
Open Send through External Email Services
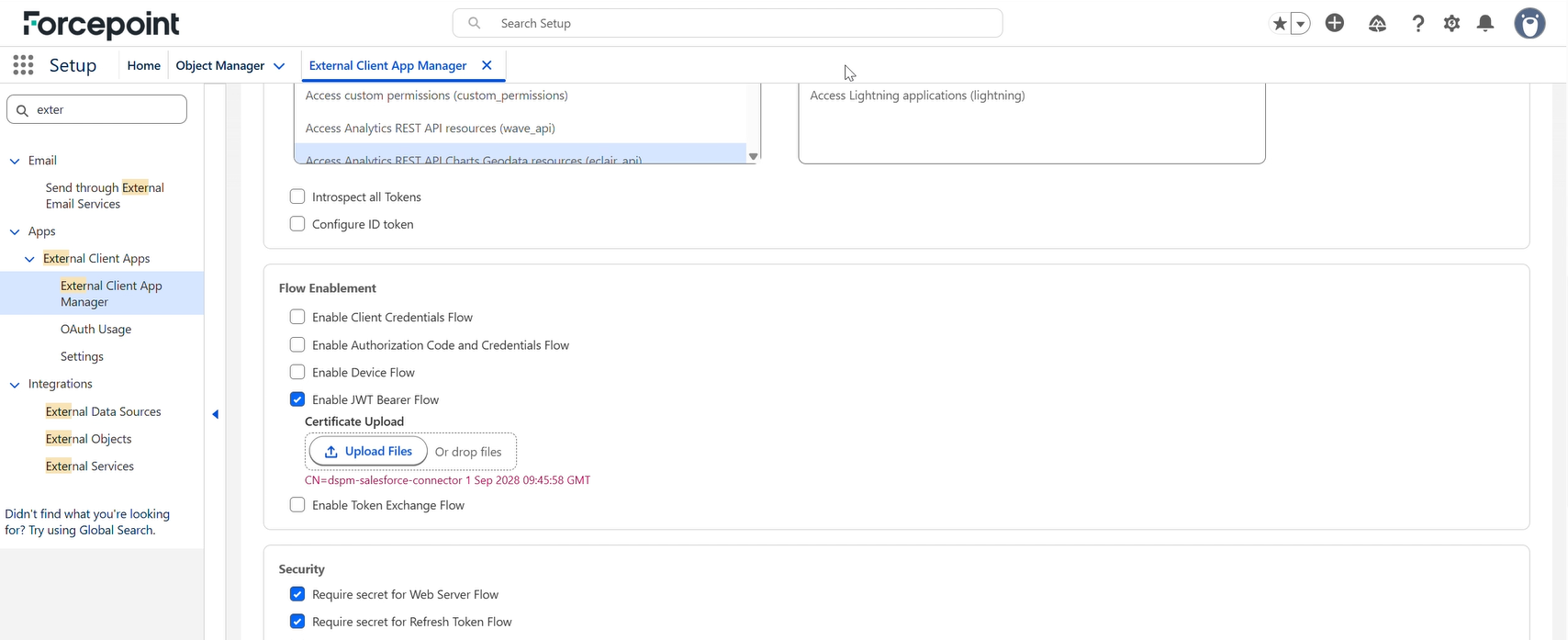coord(105,196)
